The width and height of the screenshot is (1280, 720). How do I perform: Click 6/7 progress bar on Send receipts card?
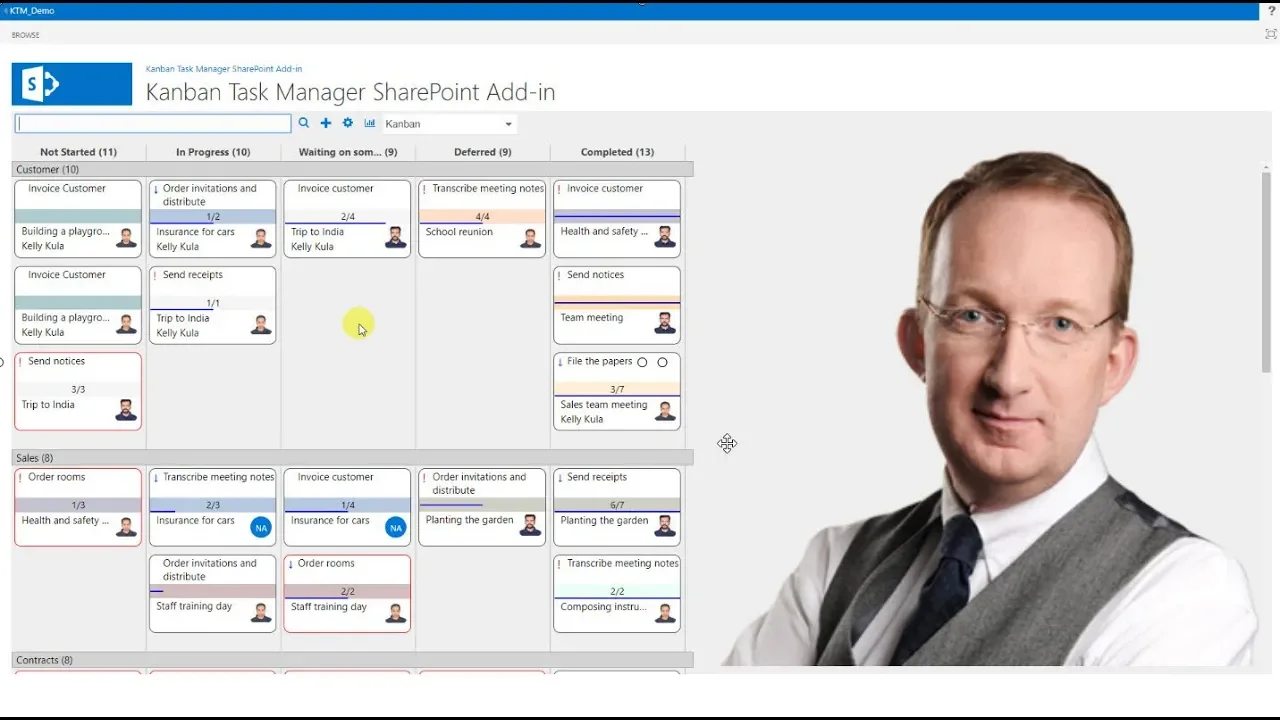coord(617,506)
